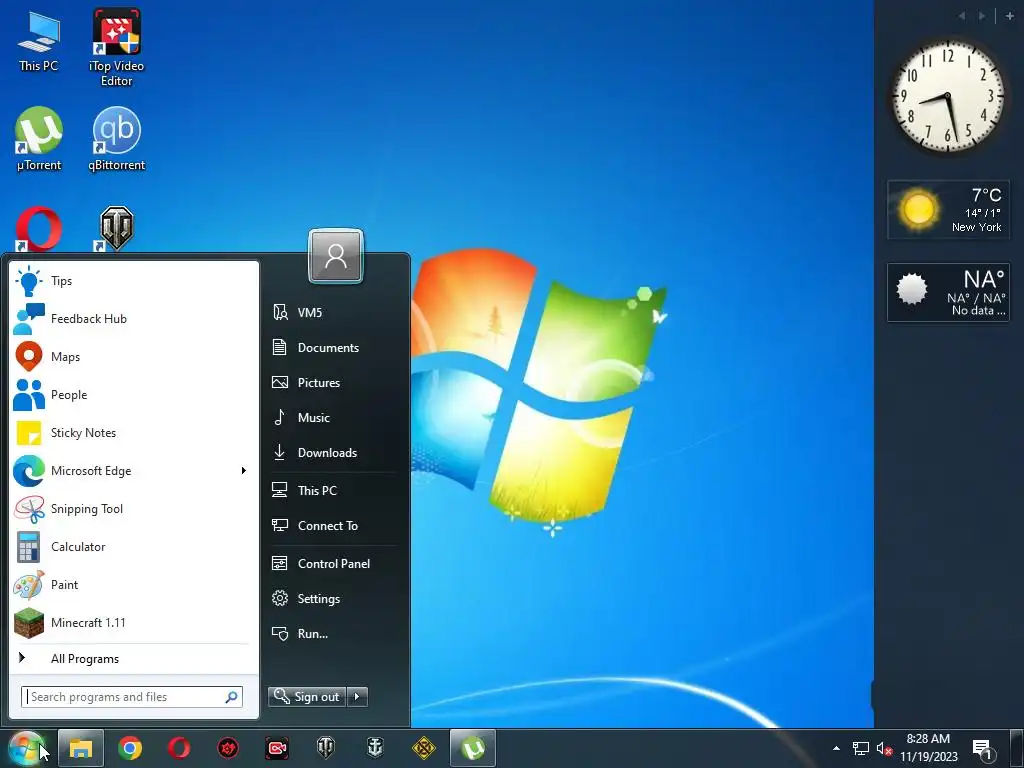Screen dimensions: 1024x768
Task: Open Music folder
Action: pos(334,418)
